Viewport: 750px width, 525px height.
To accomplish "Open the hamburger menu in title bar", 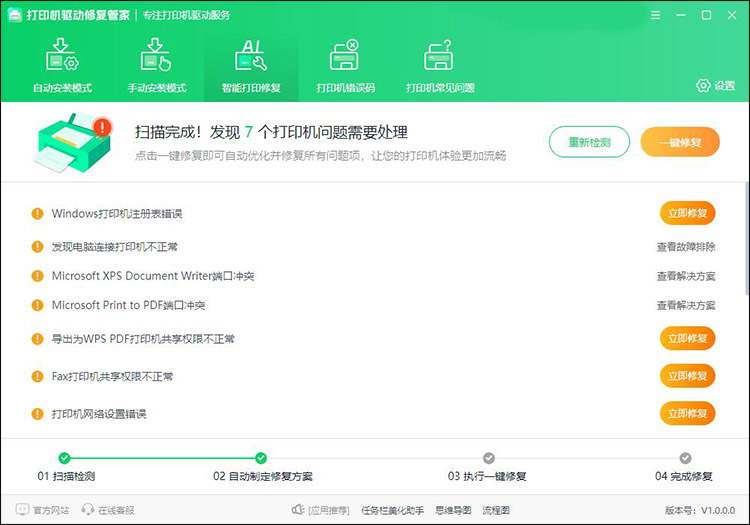I will (655, 16).
